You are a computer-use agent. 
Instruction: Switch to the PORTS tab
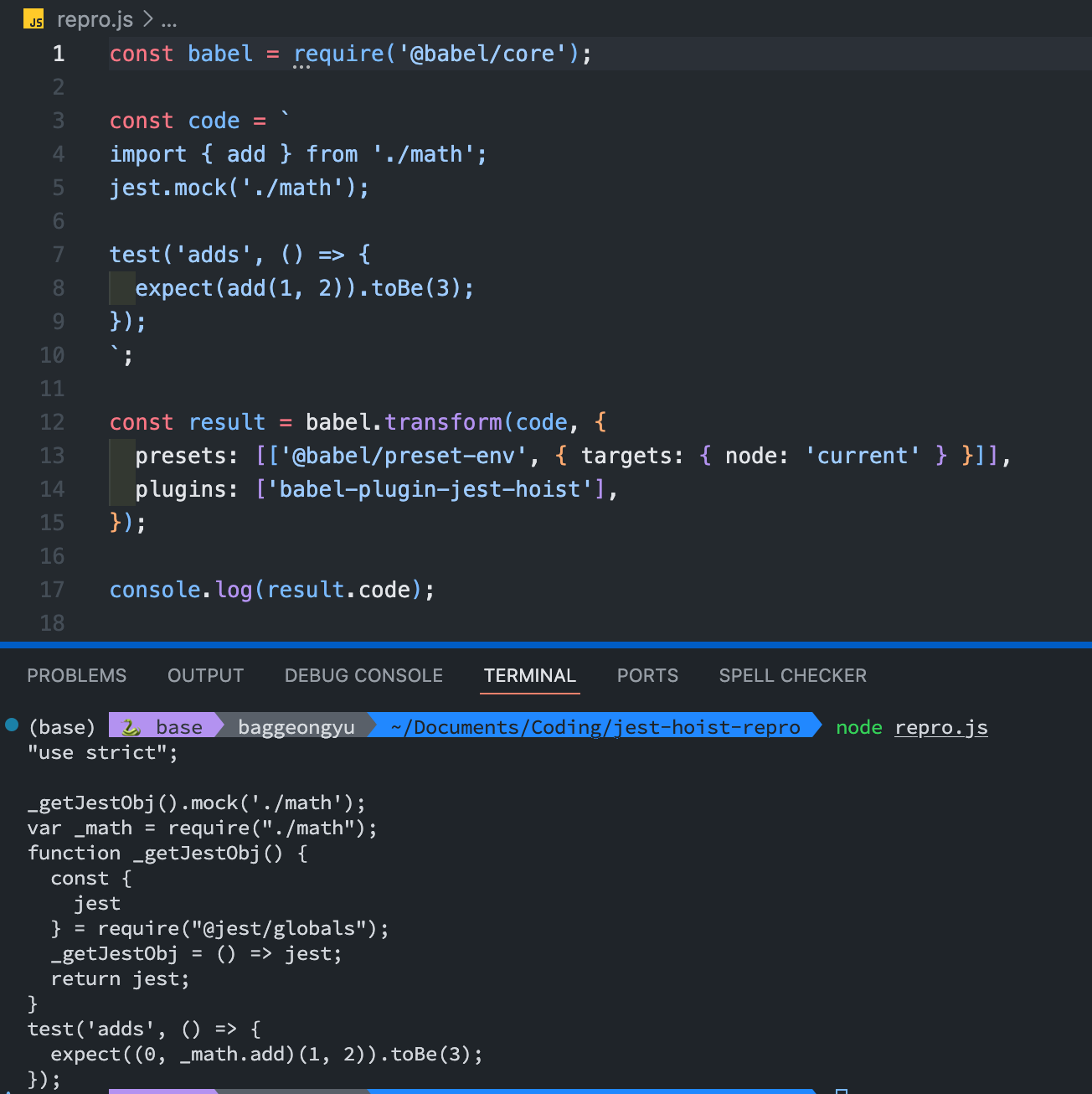(647, 675)
